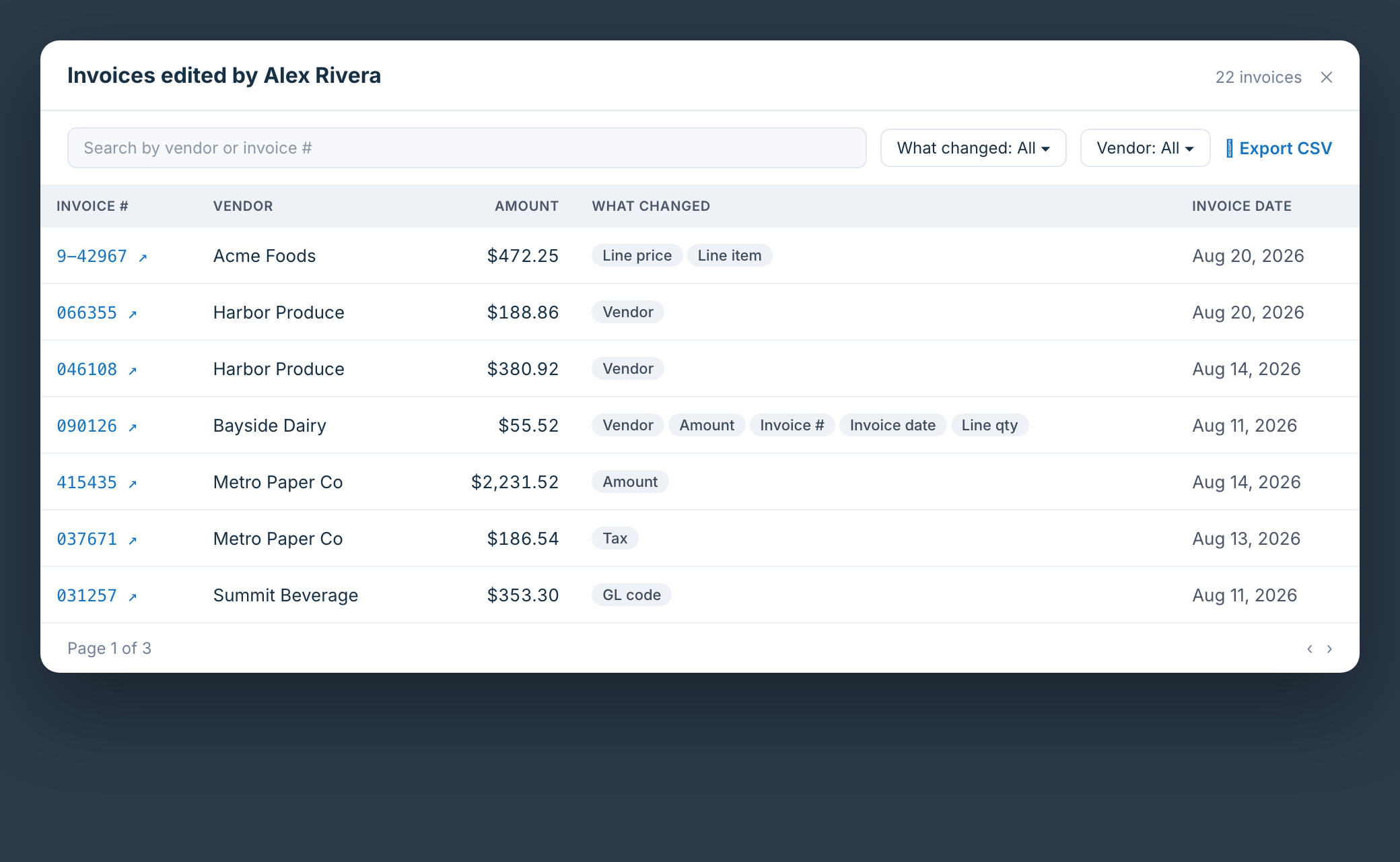Click the Line item tag in Acme Foods row

(730, 255)
